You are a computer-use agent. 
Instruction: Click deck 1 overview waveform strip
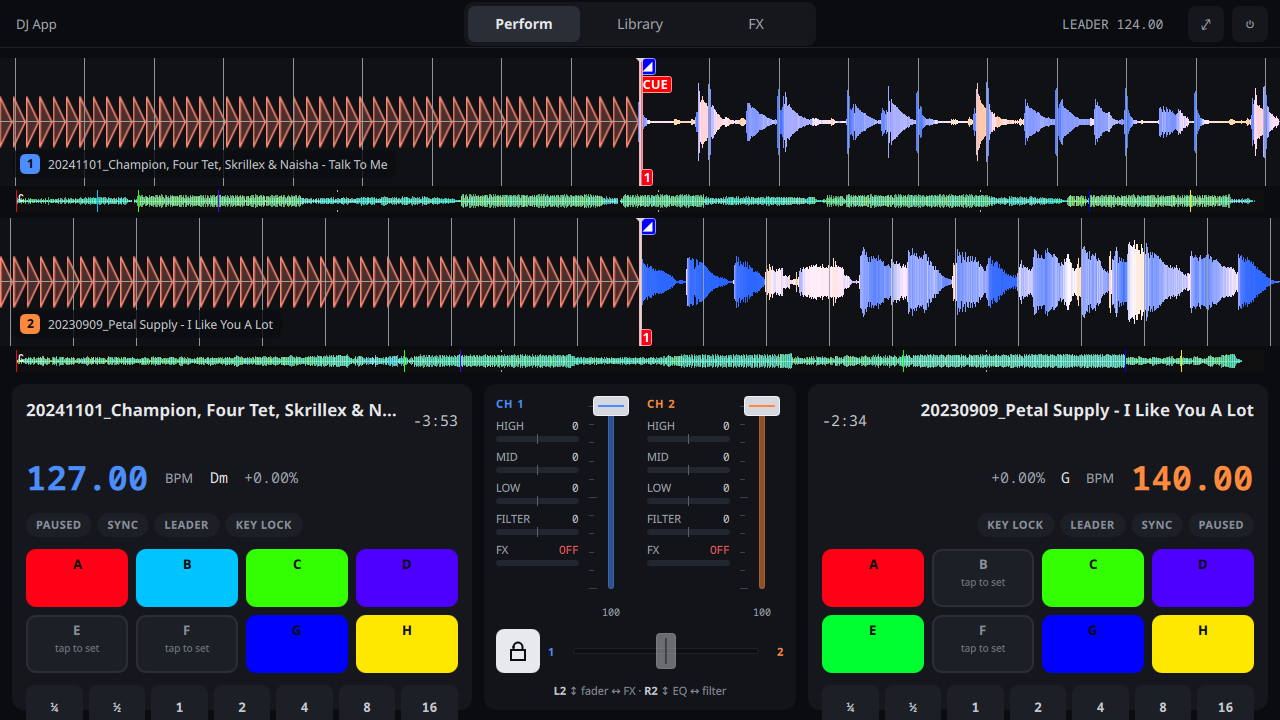[x=640, y=201]
